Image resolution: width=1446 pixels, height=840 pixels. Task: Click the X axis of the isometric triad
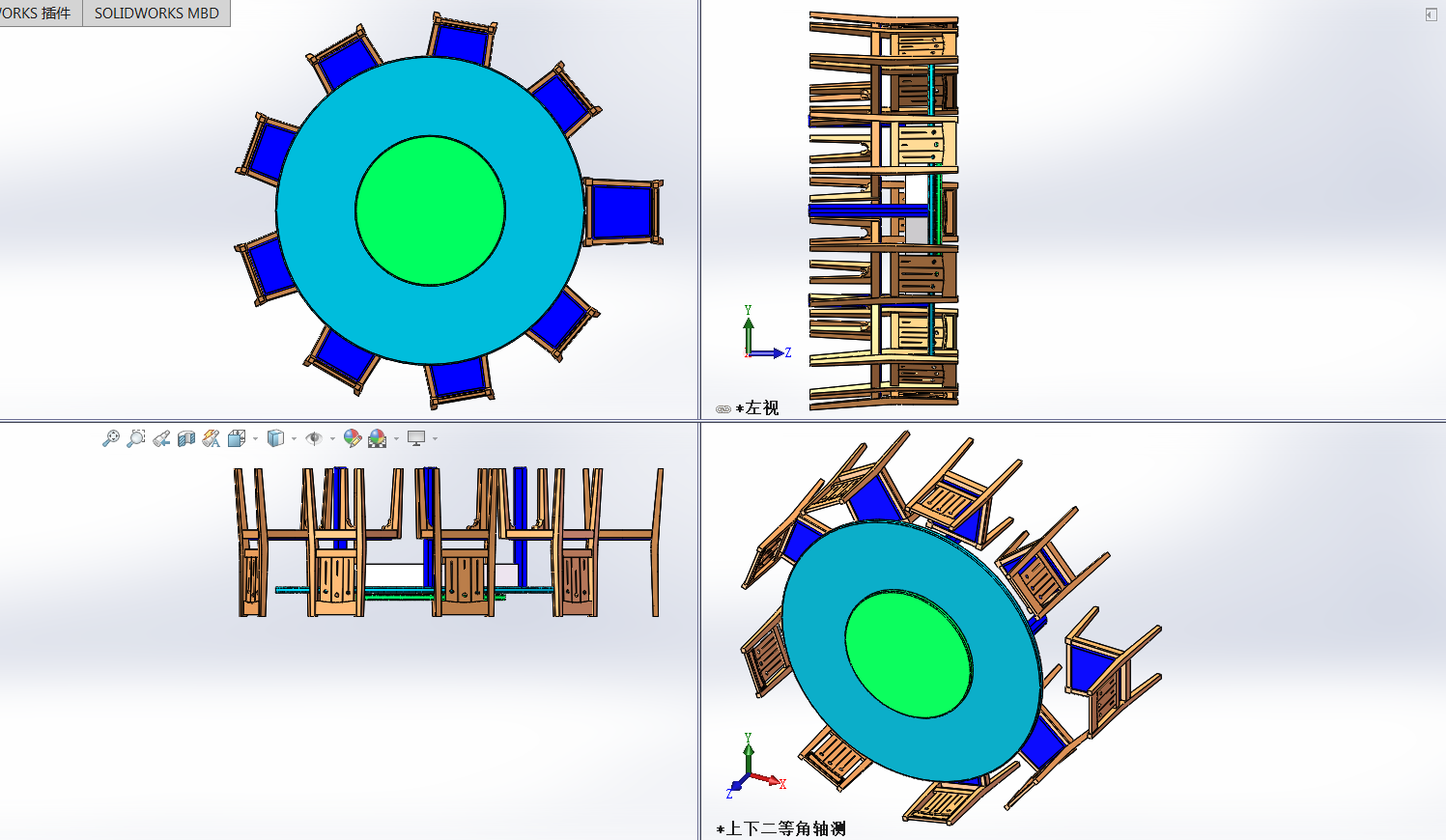point(768,779)
